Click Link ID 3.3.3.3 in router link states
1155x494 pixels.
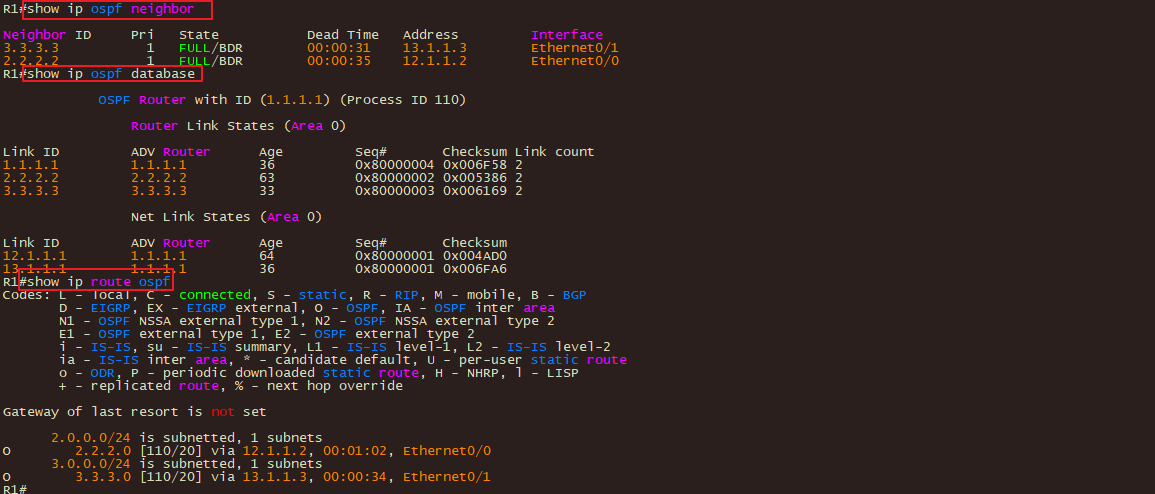31,191
